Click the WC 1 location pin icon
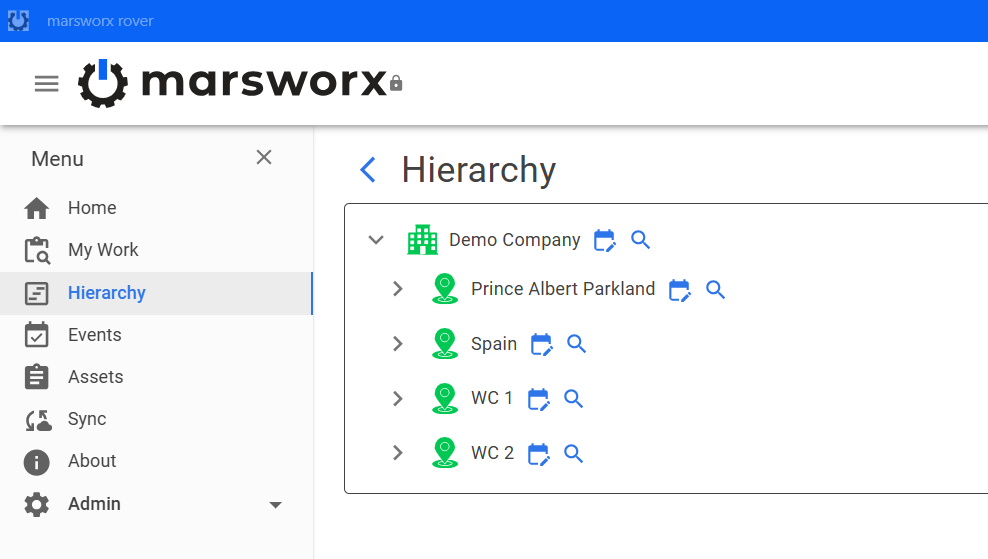Image resolution: width=988 pixels, height=559 pixels. pyautogui.click(x=445, y=398)
